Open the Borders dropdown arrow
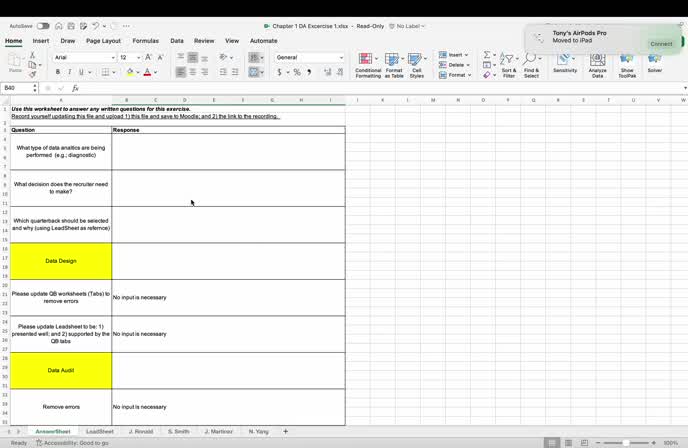 point(114,72)
